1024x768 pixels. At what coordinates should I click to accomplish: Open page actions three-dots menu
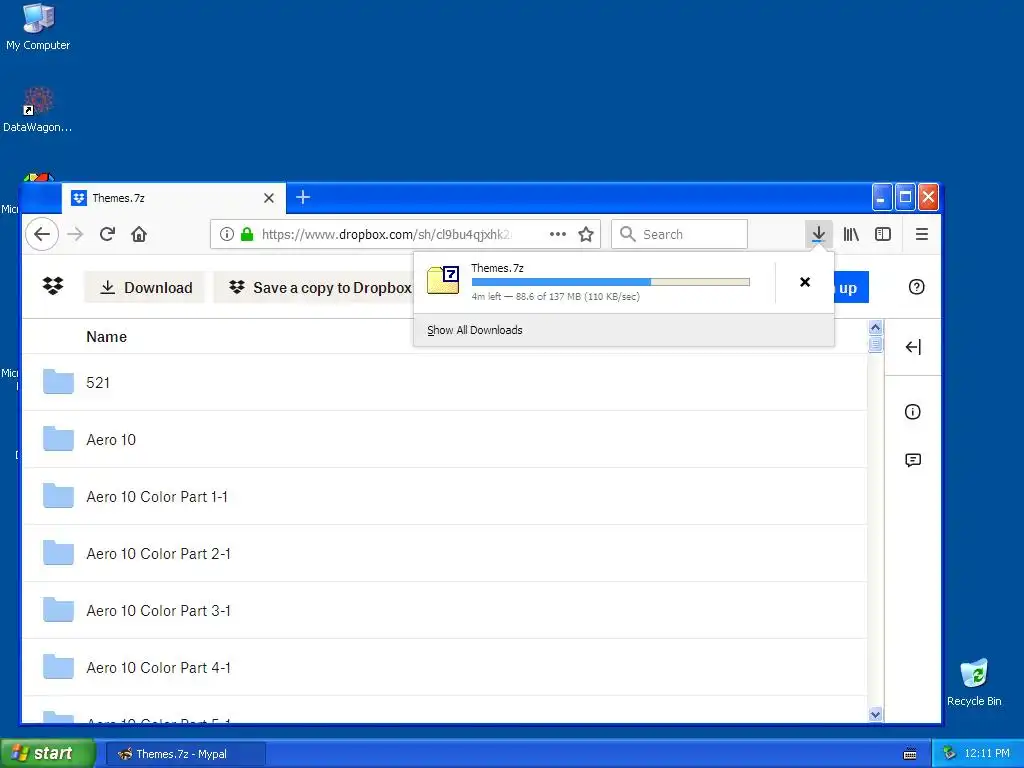[x=558, y=234]
